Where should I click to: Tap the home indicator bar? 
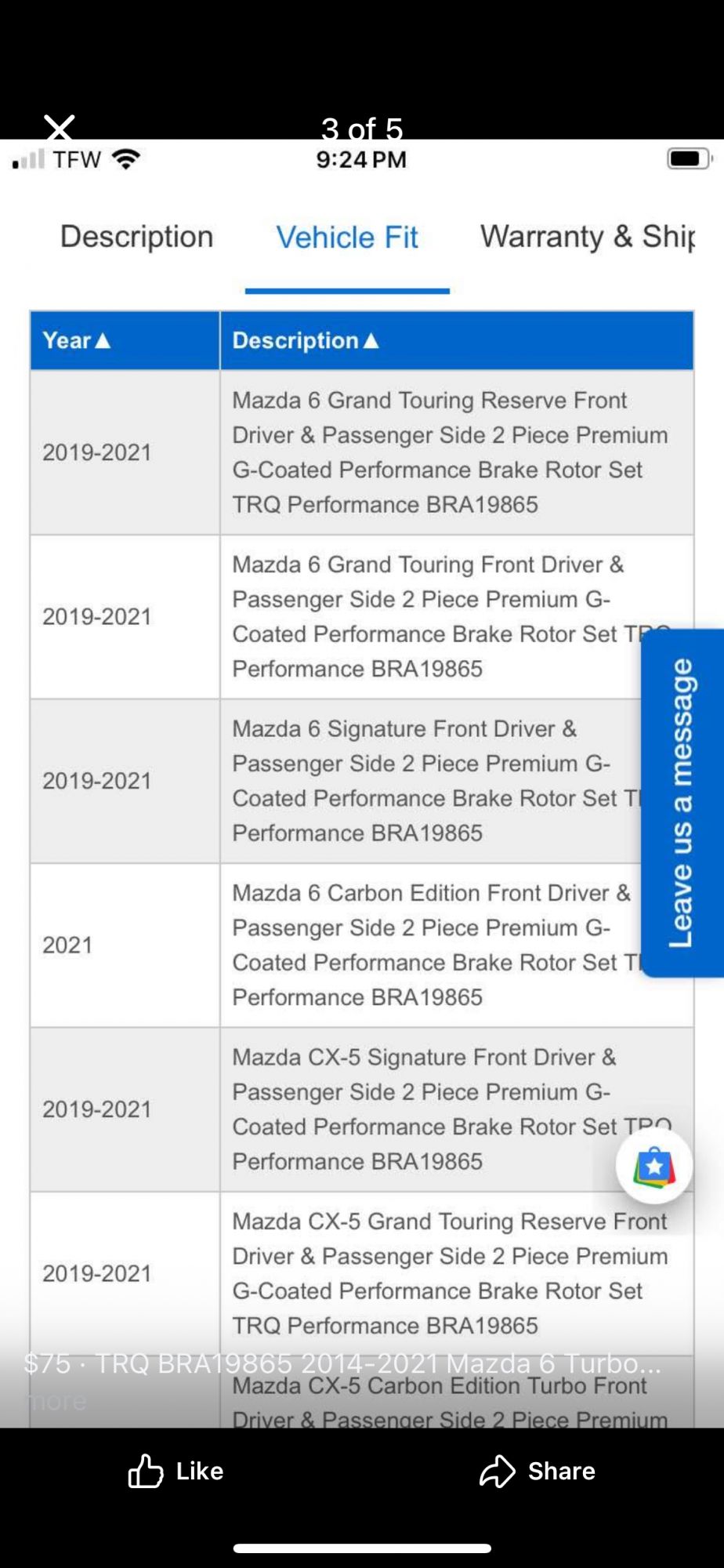tap(362, 1548)
